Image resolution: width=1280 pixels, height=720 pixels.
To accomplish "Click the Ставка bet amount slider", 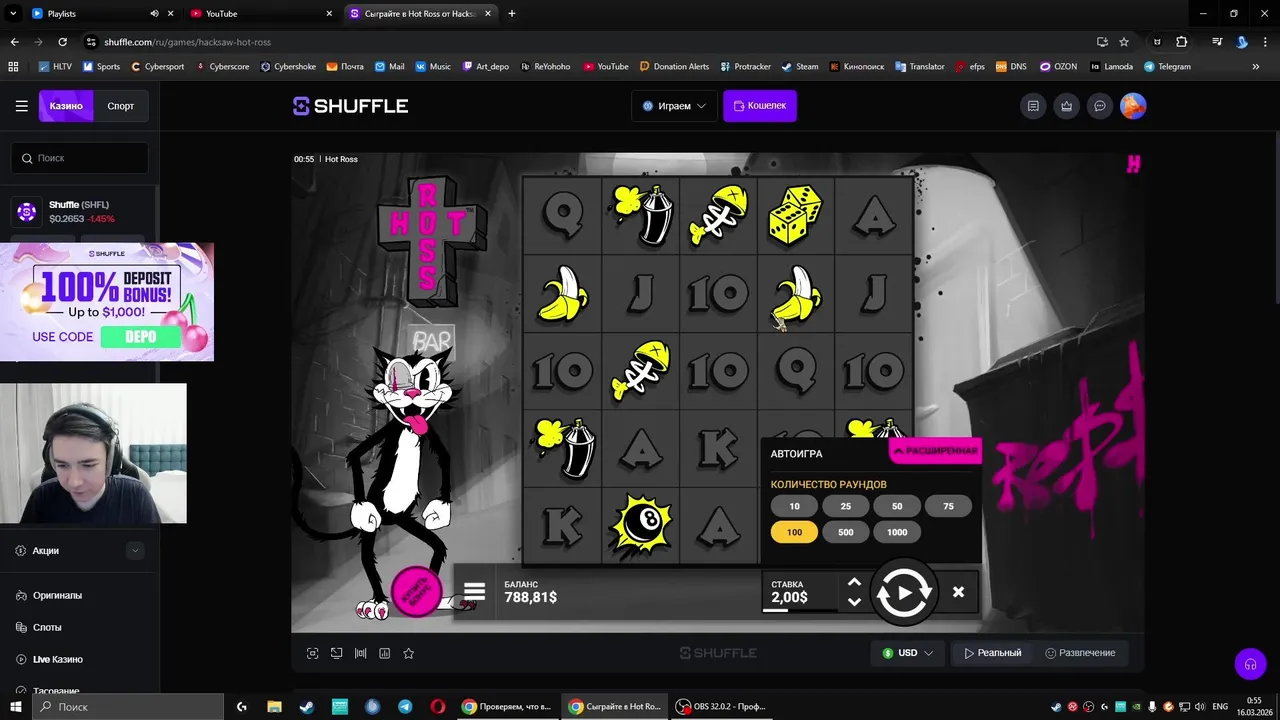I will click(799, 609).
